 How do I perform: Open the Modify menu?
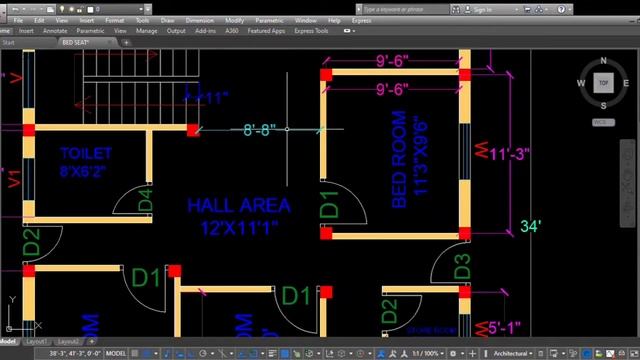click(x=235, y=20)
